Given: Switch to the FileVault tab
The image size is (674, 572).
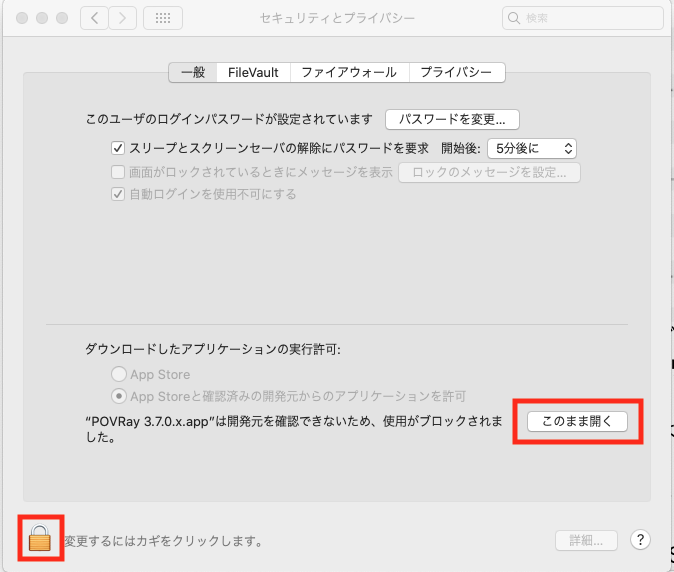Looking at the screenshot, I should [255, 72].
